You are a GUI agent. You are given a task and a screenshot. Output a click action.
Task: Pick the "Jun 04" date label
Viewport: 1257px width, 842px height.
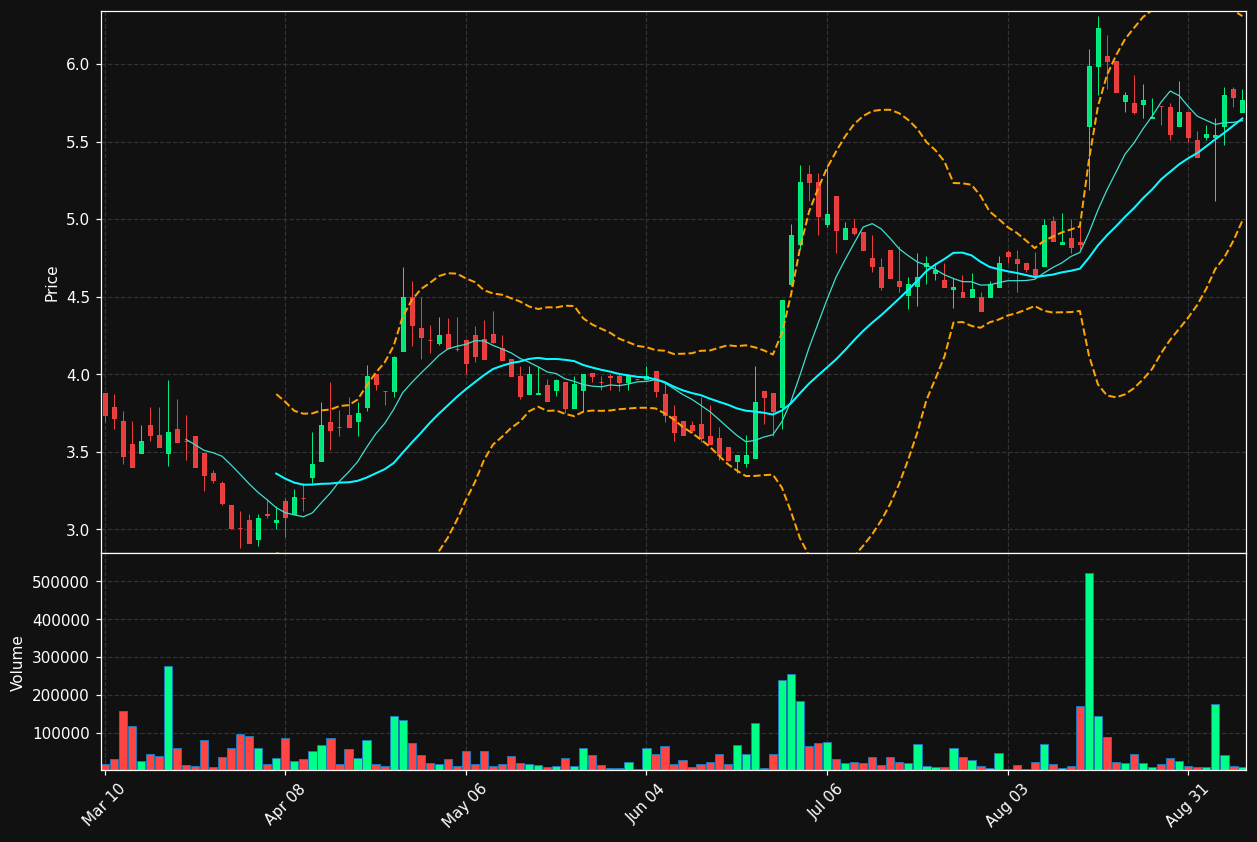pyautogui.click(x=645, y=805)
